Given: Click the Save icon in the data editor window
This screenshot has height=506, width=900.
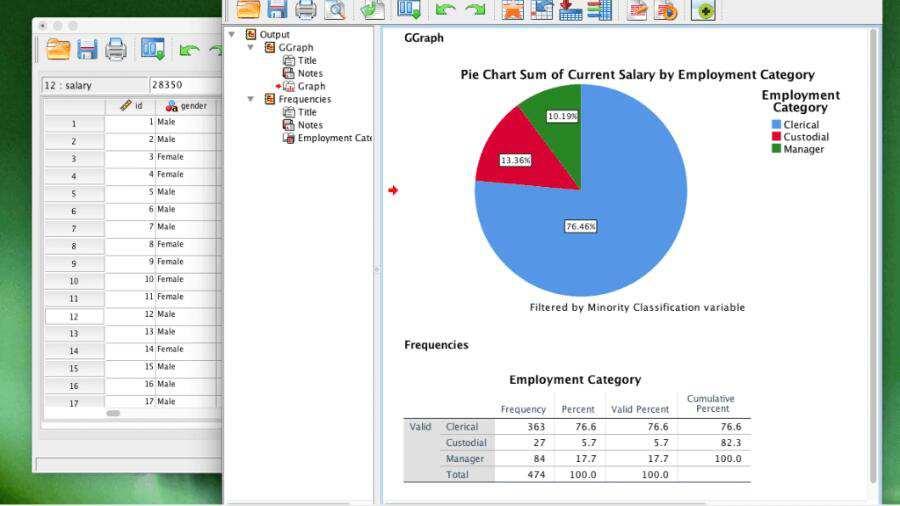Looking at the screenshot, I should [87, 49].
